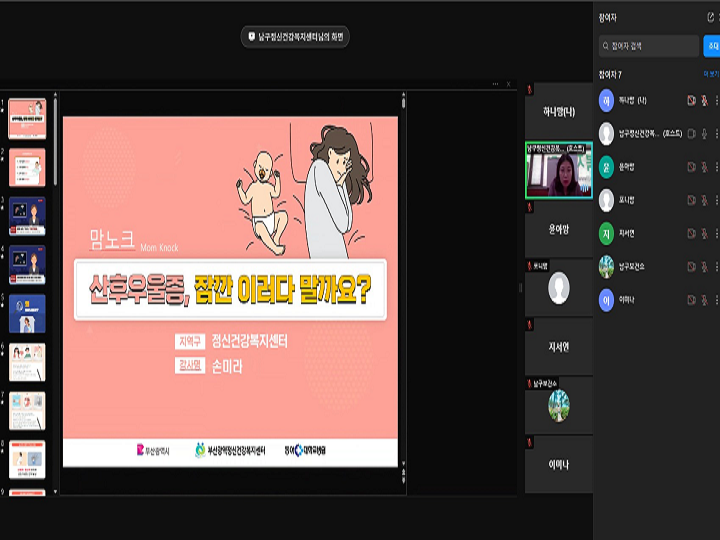This screenshot has width=720, height=540.
Task: Expand the participant list with 더 보기
Action: pyautogui.click(x=711, y=74)
